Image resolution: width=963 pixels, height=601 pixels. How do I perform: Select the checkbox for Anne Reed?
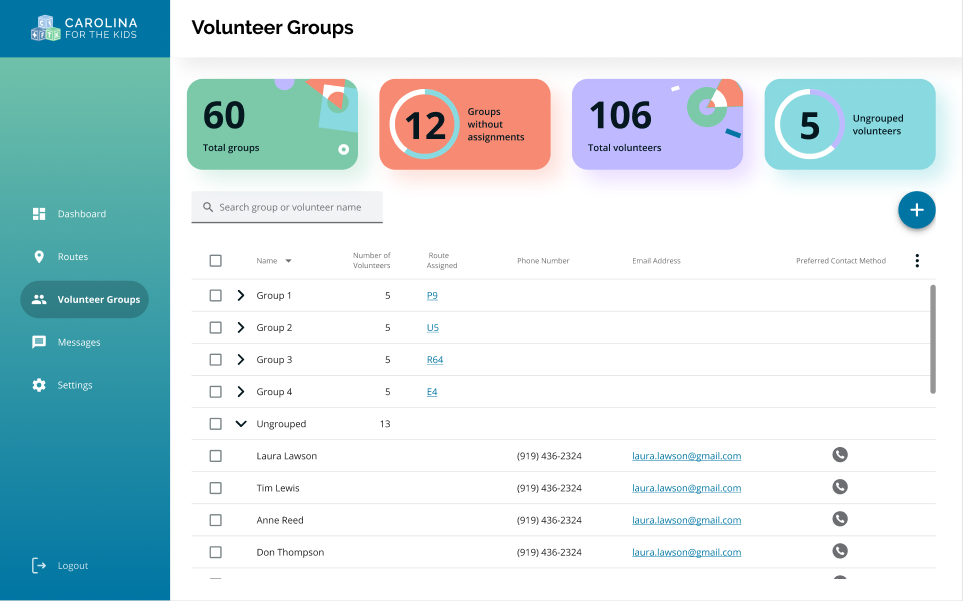215,520
